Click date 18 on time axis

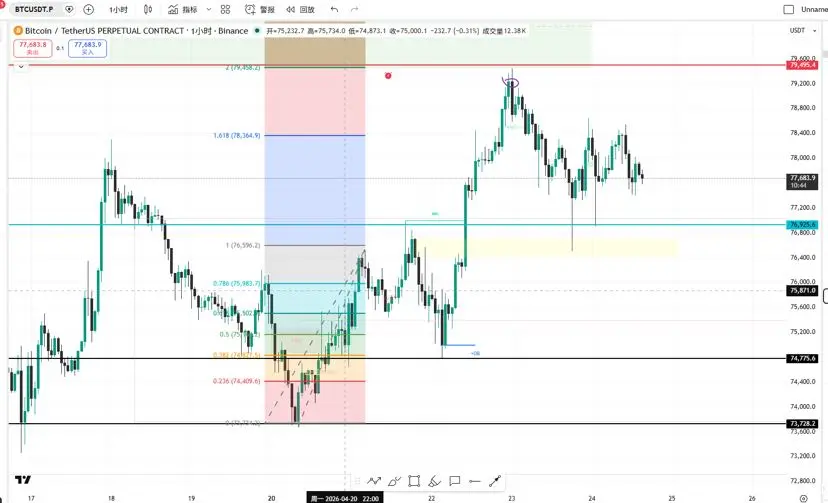[x=111, y=498]
